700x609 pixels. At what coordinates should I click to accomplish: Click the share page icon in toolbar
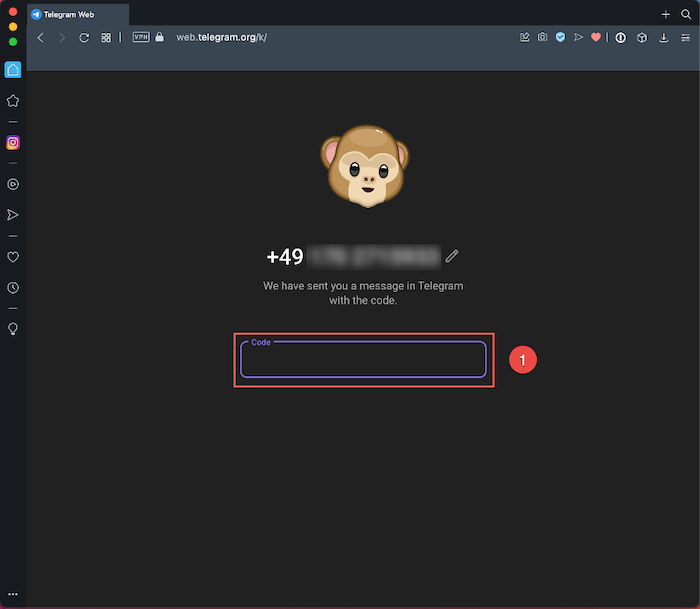tap(525, 38)
